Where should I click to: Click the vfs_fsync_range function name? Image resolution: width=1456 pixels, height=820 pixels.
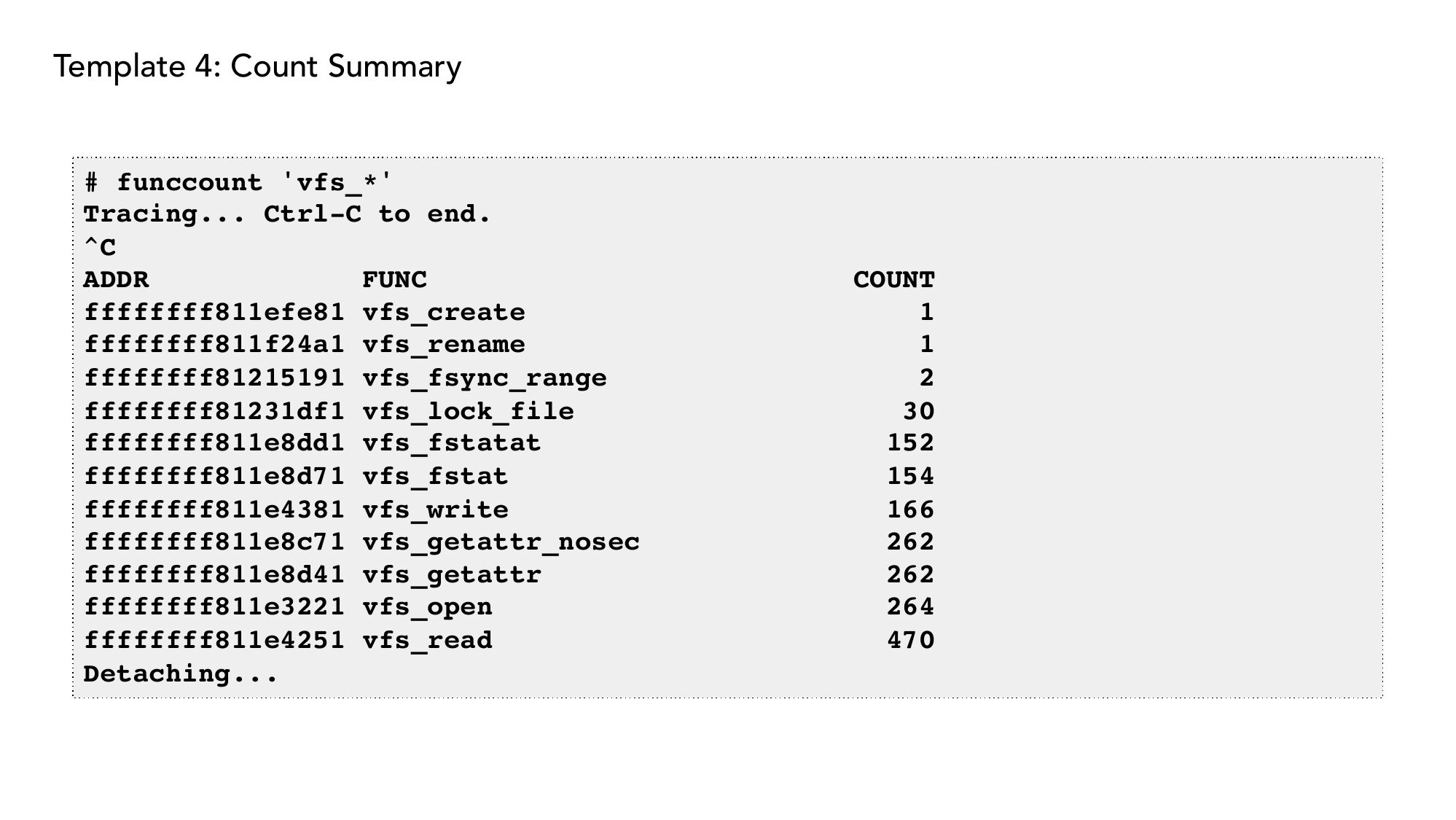pos(485,378)
